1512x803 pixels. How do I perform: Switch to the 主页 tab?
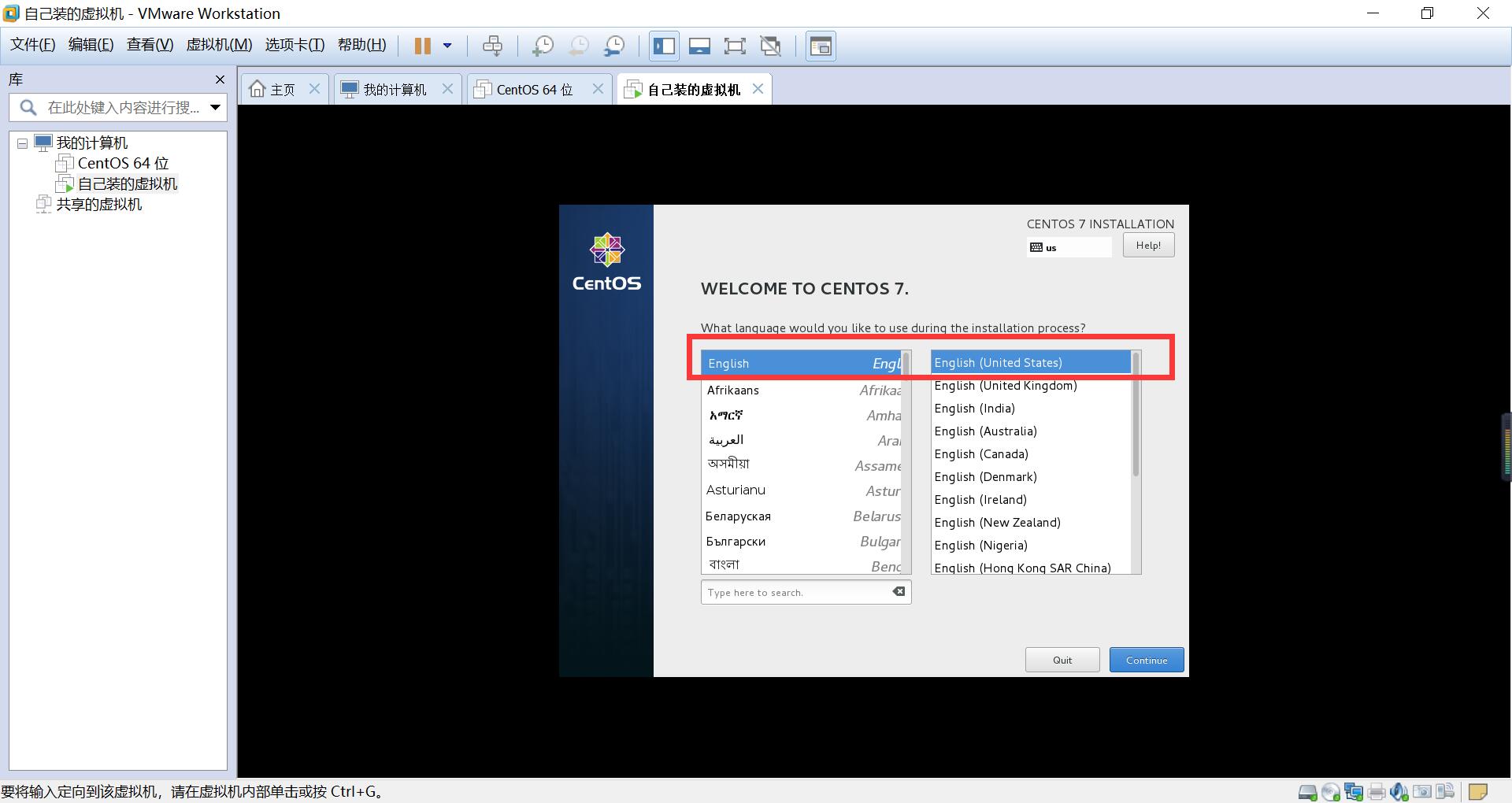tap(273, 90)
